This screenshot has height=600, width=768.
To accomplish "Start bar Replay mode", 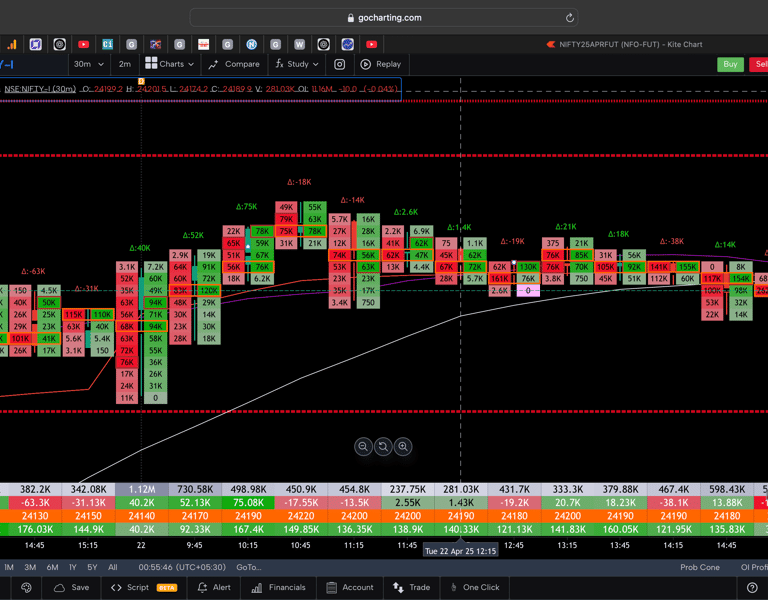I will [381, 64].
